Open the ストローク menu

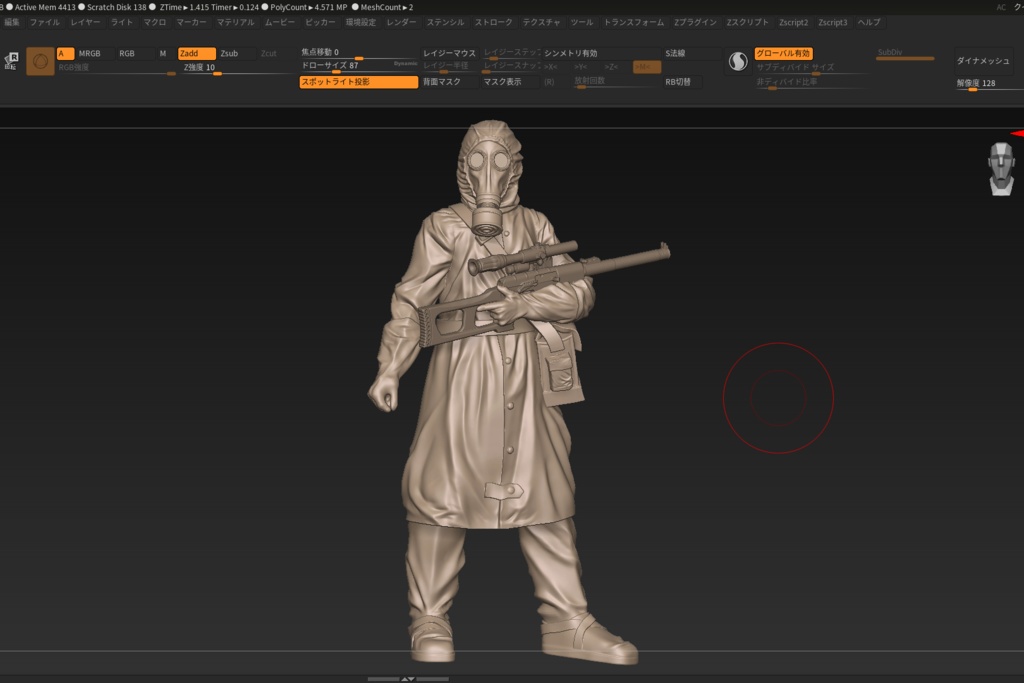click(493, 22)
